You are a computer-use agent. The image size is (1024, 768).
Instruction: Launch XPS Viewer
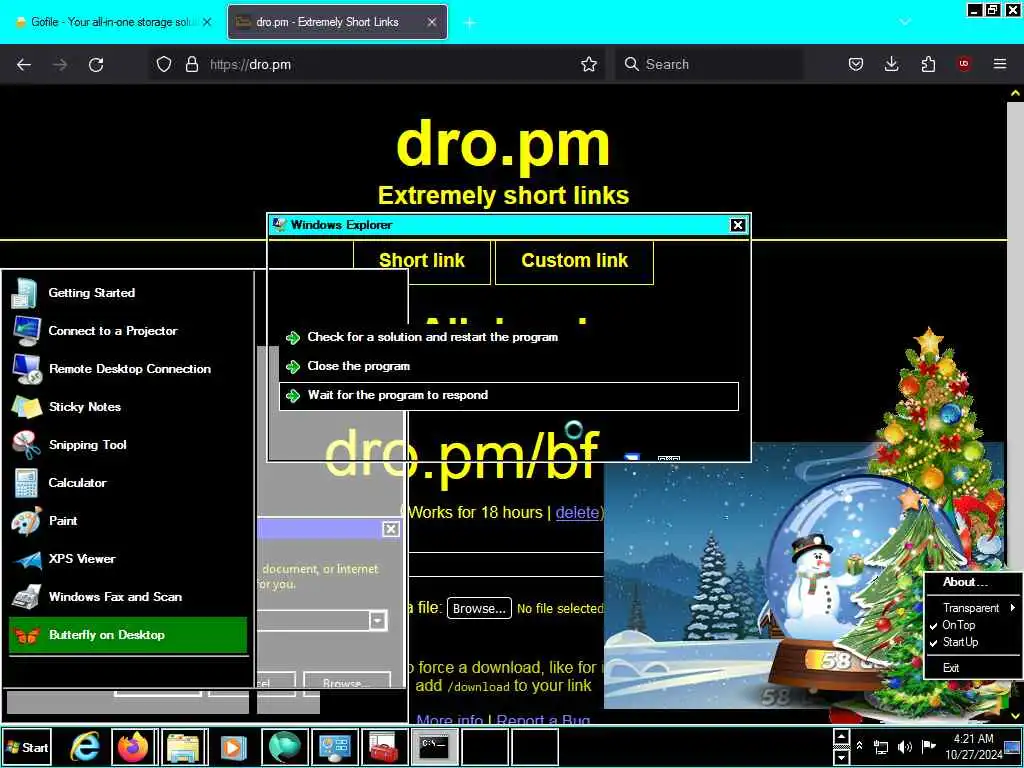pos(128,559)
